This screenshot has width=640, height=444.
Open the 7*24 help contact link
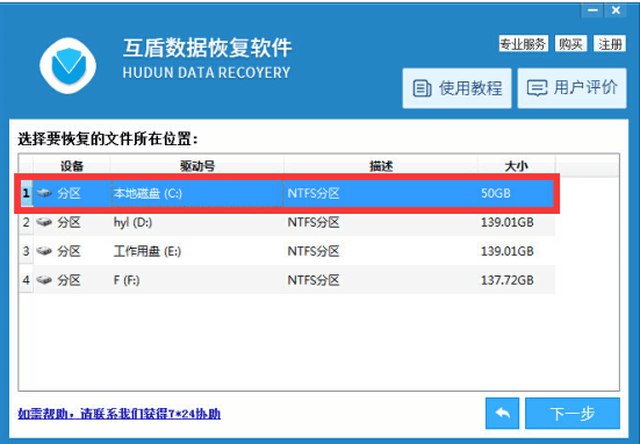pos(119,414)
